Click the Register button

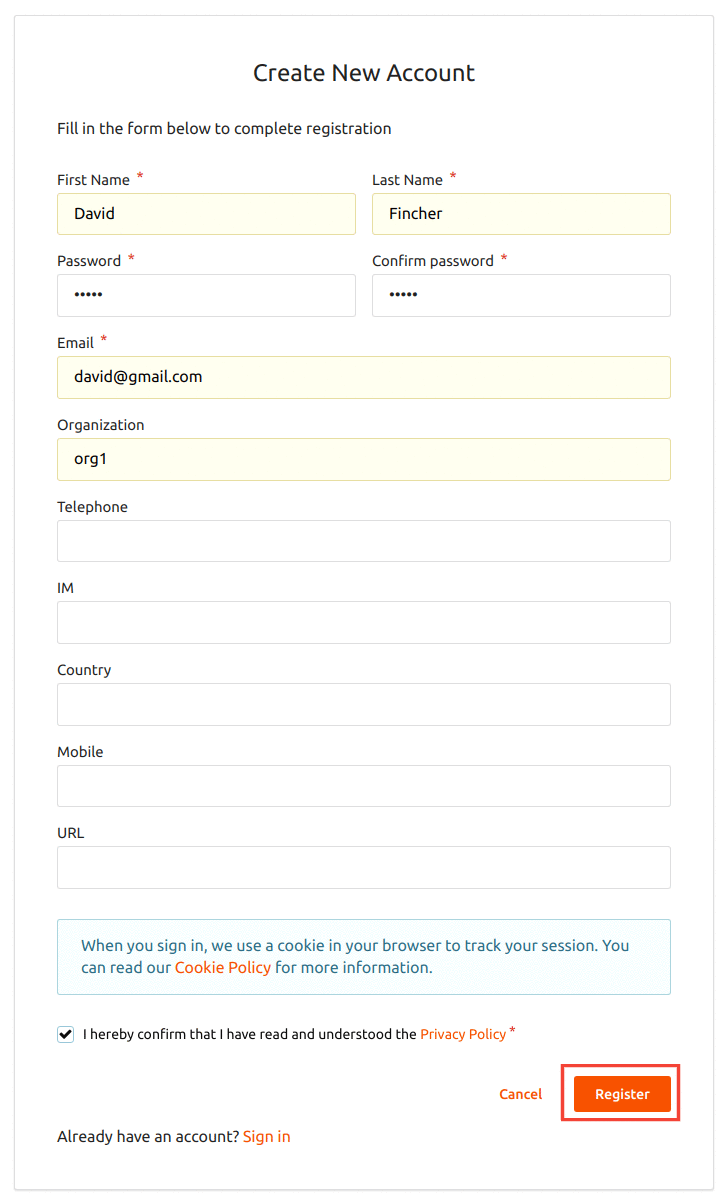[x=622, y=1094]
